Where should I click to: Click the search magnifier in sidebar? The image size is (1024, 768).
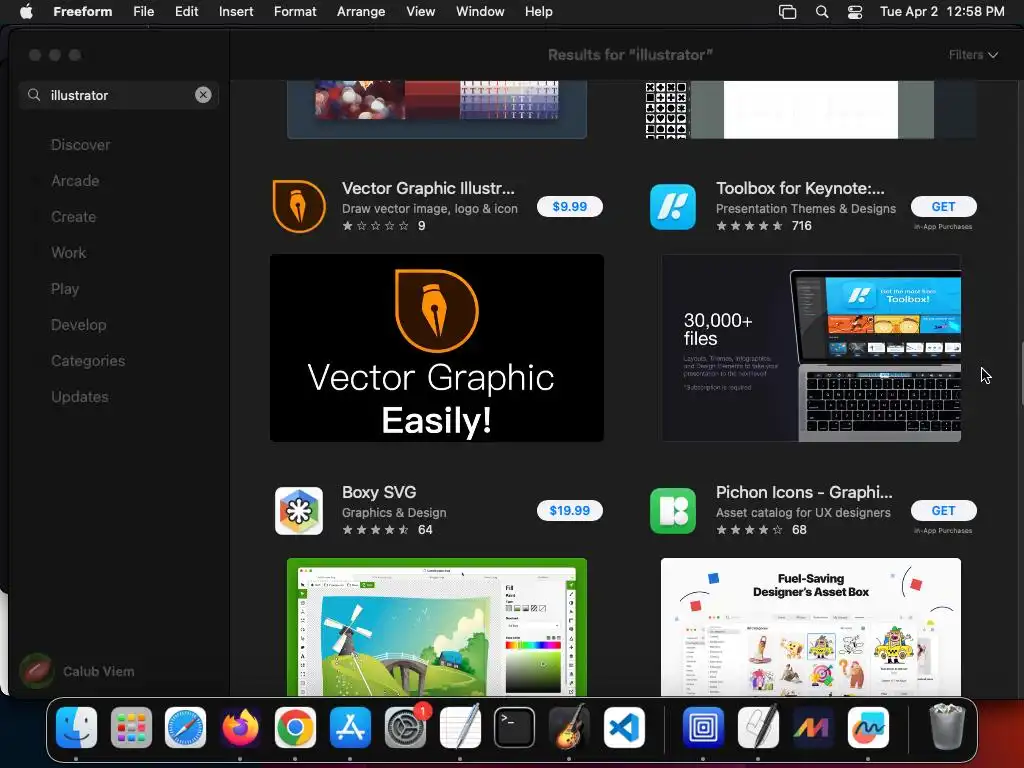pyautogui.click(x=34, y=95)
